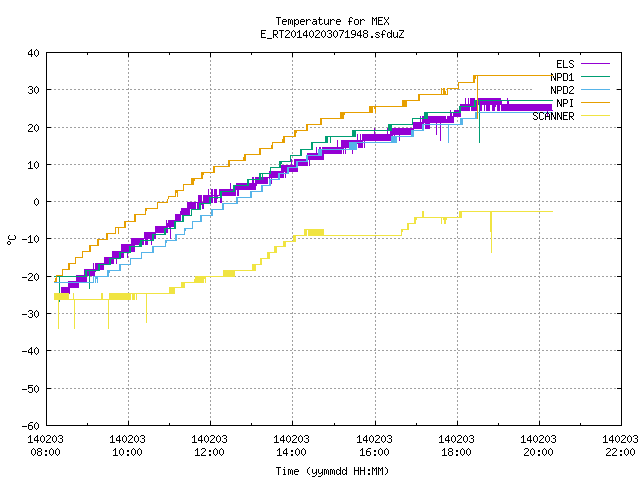Click the yellow SCANNER legend line sample

click(595, 116)
